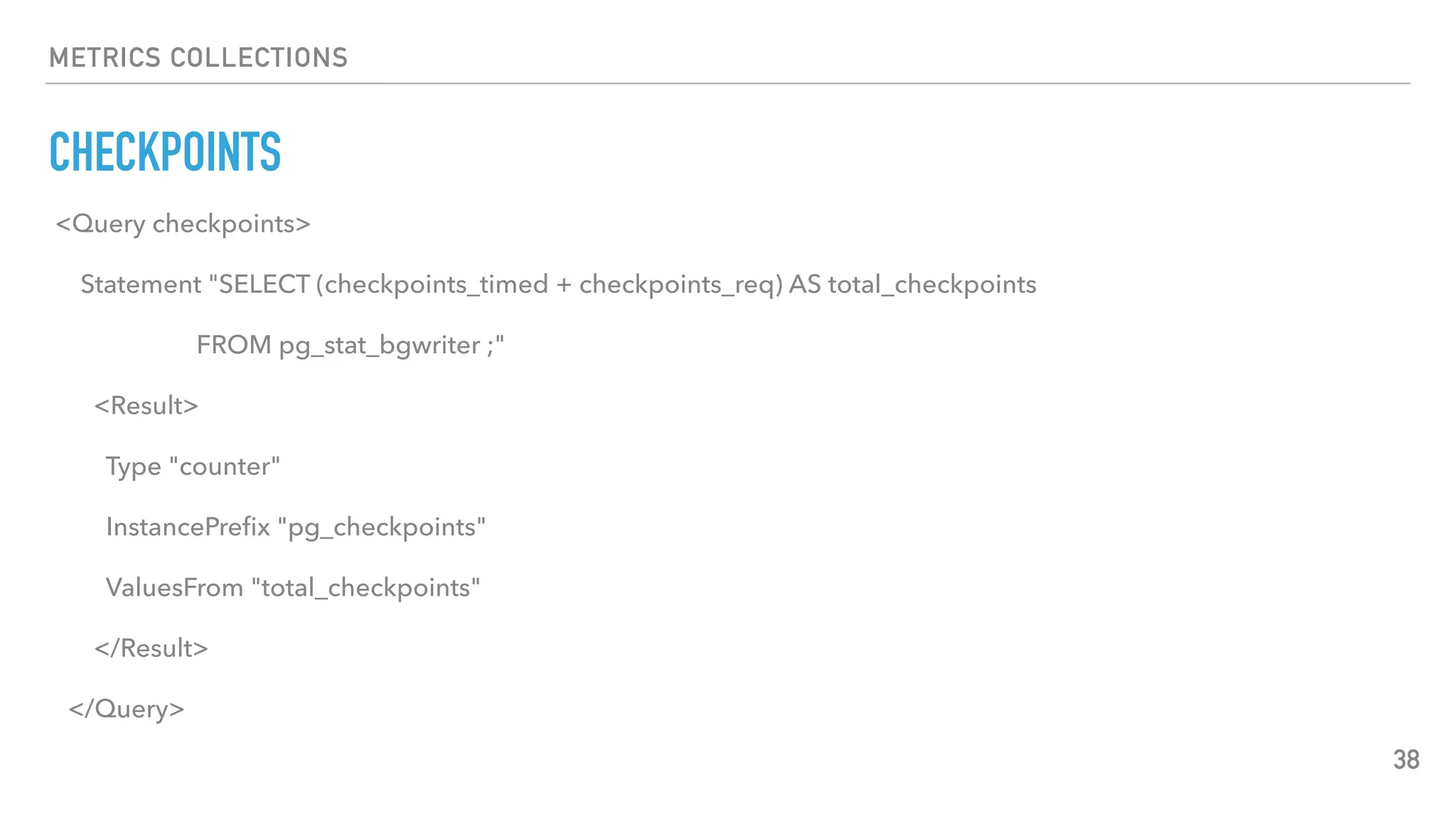Click the checkpoints_req column name

pos(680,284)
